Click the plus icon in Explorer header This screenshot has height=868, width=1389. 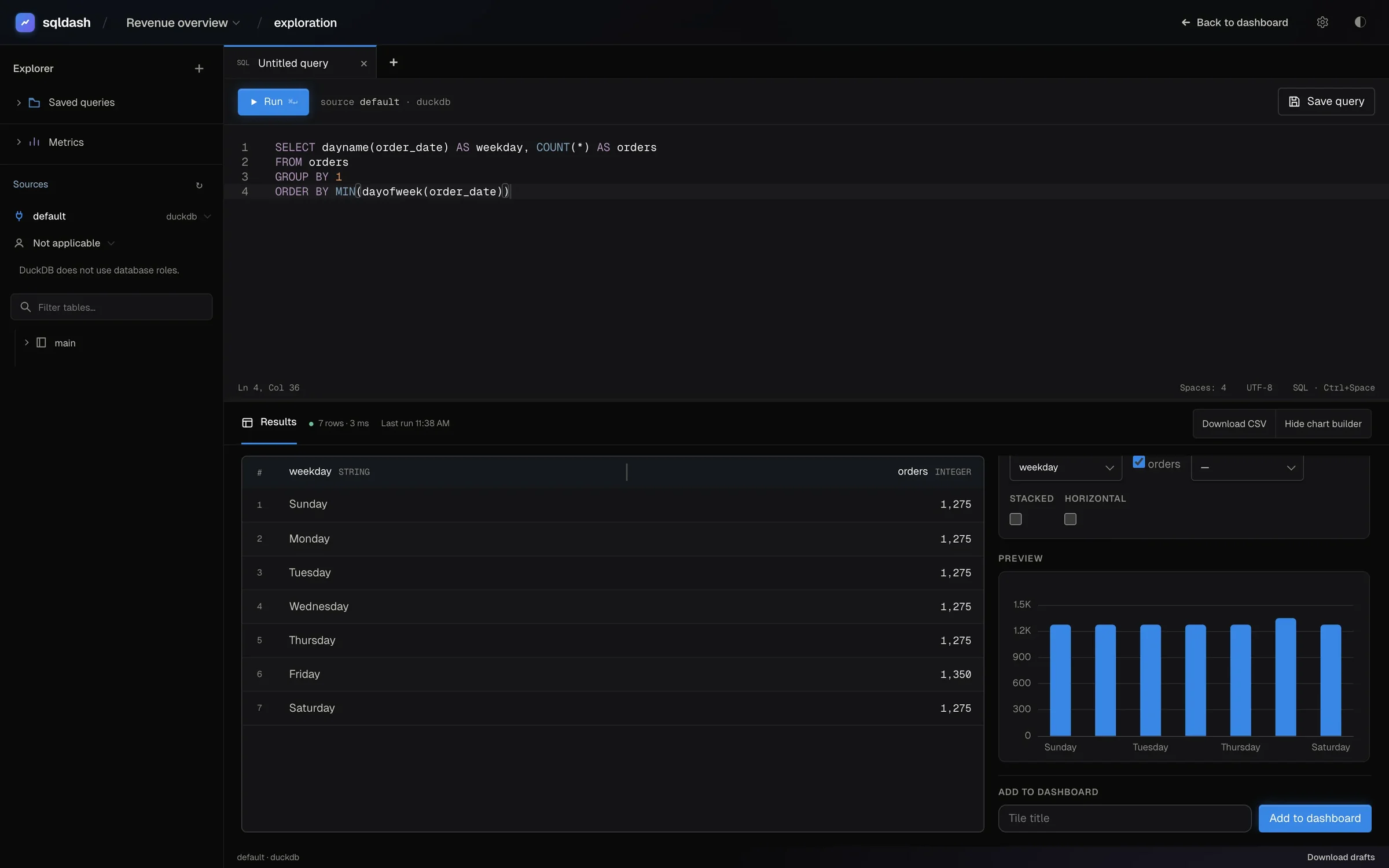[x=199, y=68]
